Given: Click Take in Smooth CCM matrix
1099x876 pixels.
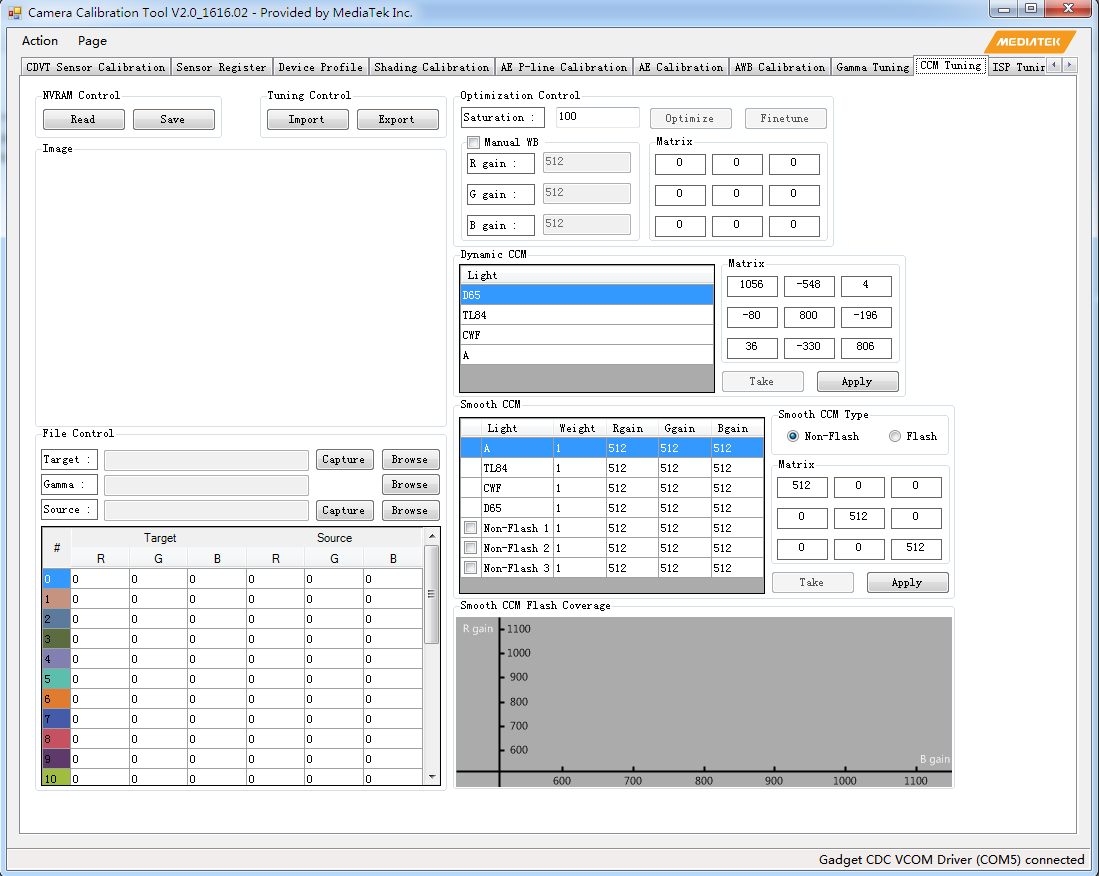Looking at the screenshot, I should tap(812, 582).
